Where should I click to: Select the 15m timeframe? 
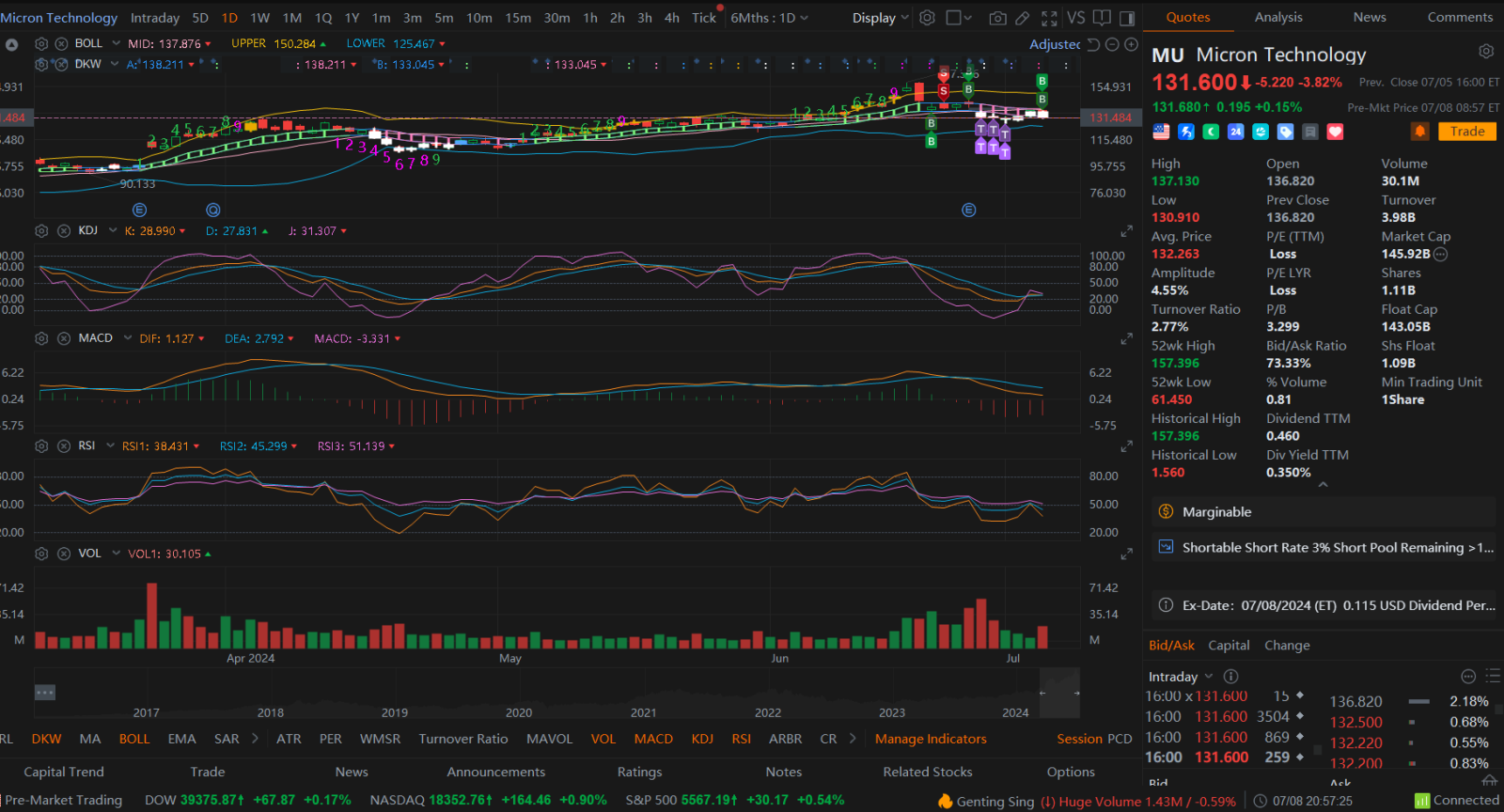518,18
